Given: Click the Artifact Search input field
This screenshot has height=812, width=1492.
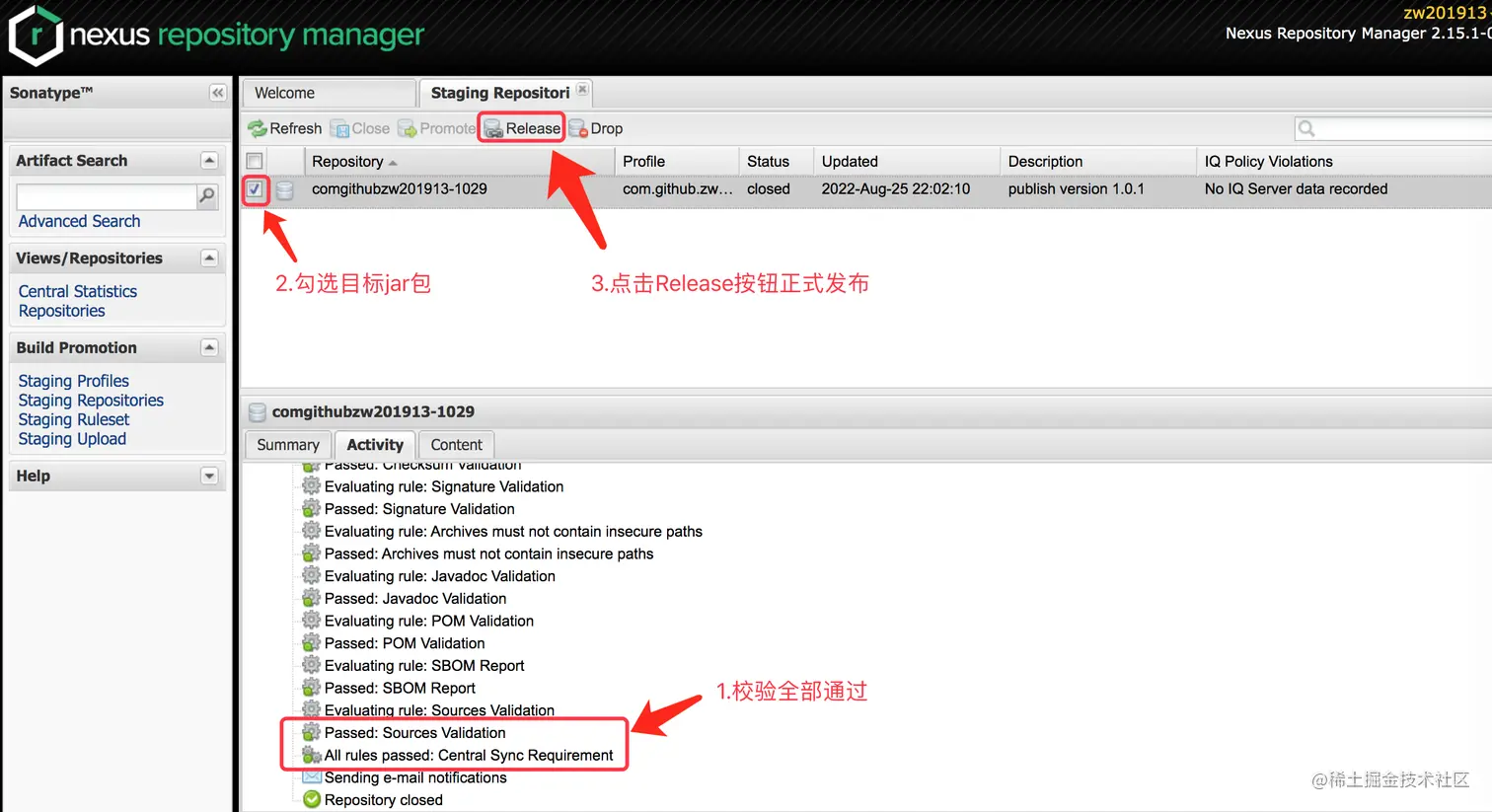Looking at the screenshot, I should [x=107, y=196].
